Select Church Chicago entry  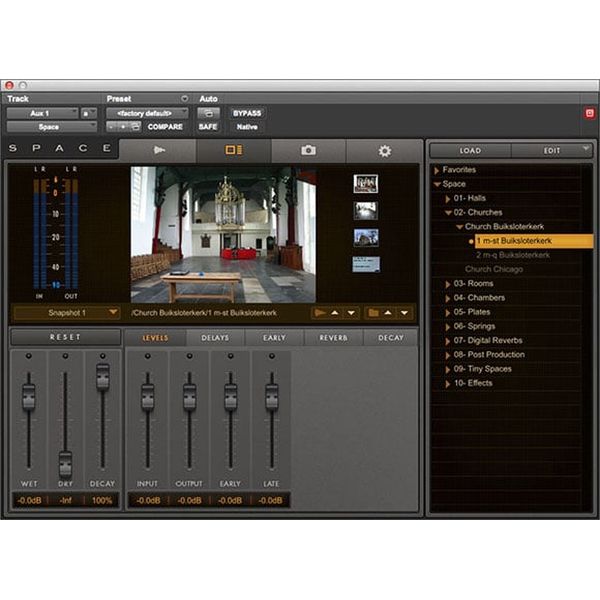tap(494, 269)
